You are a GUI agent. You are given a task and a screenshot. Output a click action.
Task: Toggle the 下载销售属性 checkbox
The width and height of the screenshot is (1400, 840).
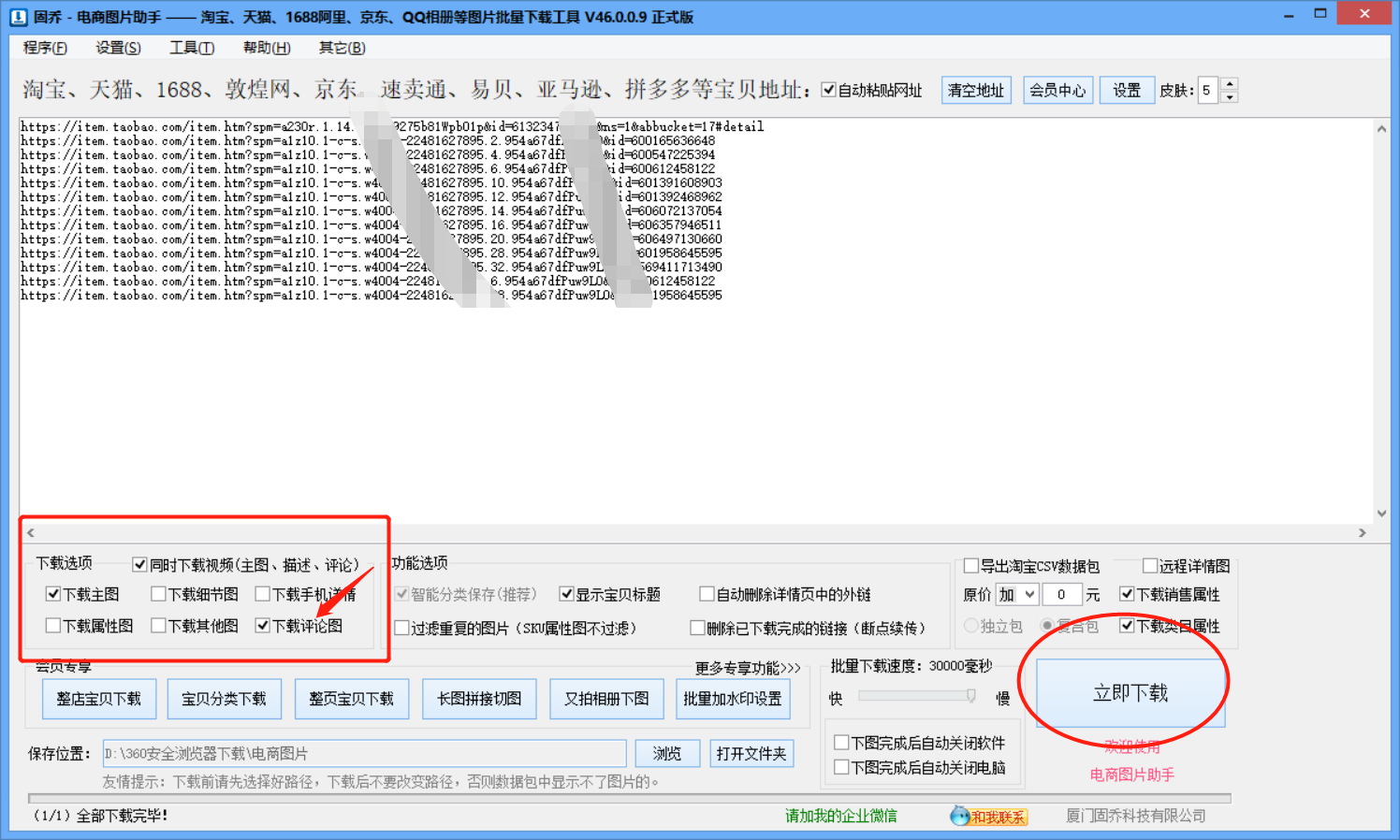click(1127, 594)
